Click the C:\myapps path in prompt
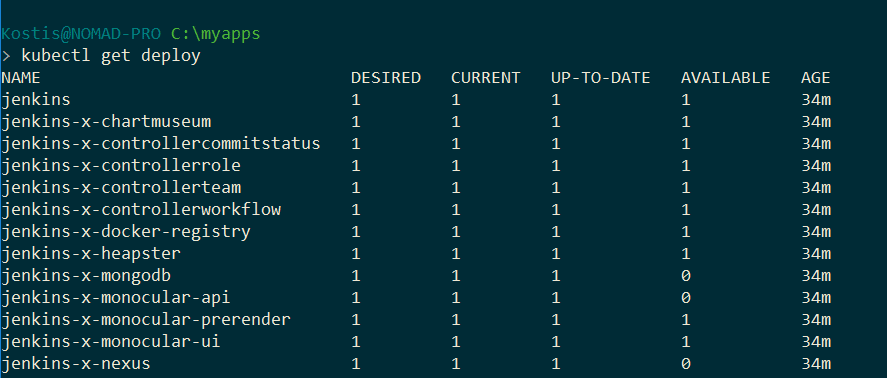 pos(216,35)
